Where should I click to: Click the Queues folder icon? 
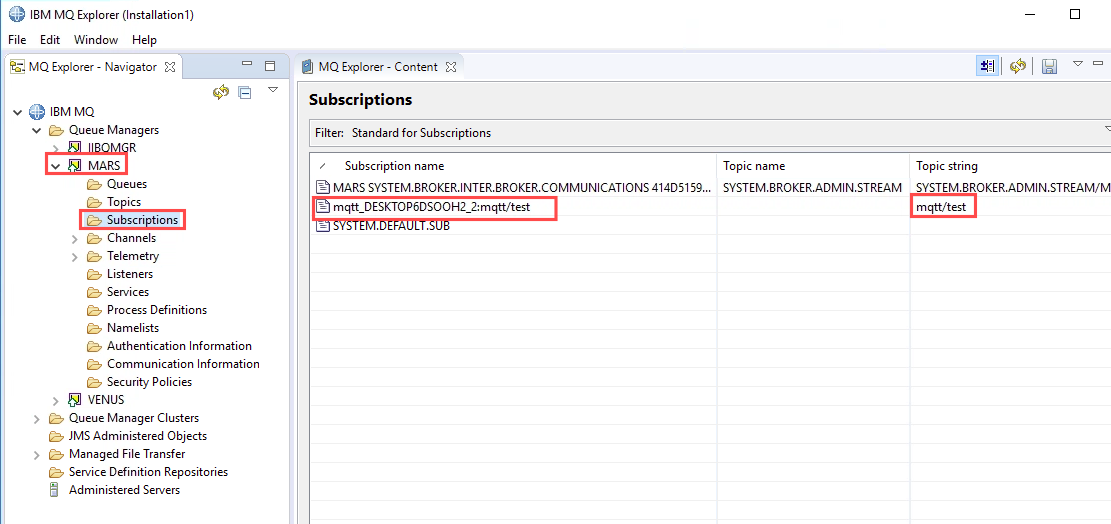[94, 184]
